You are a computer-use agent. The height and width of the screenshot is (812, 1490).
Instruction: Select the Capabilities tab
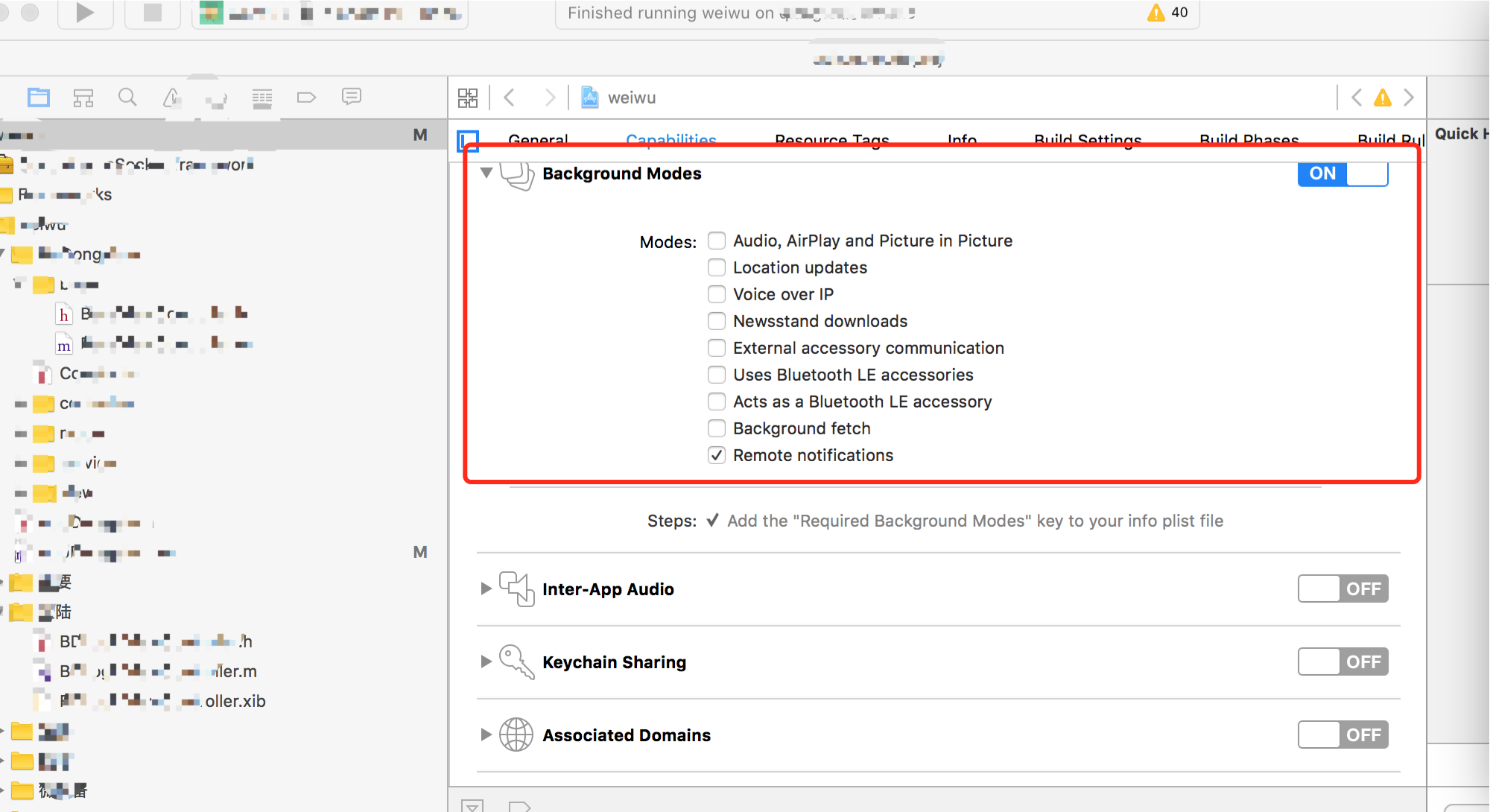(671, 140)
